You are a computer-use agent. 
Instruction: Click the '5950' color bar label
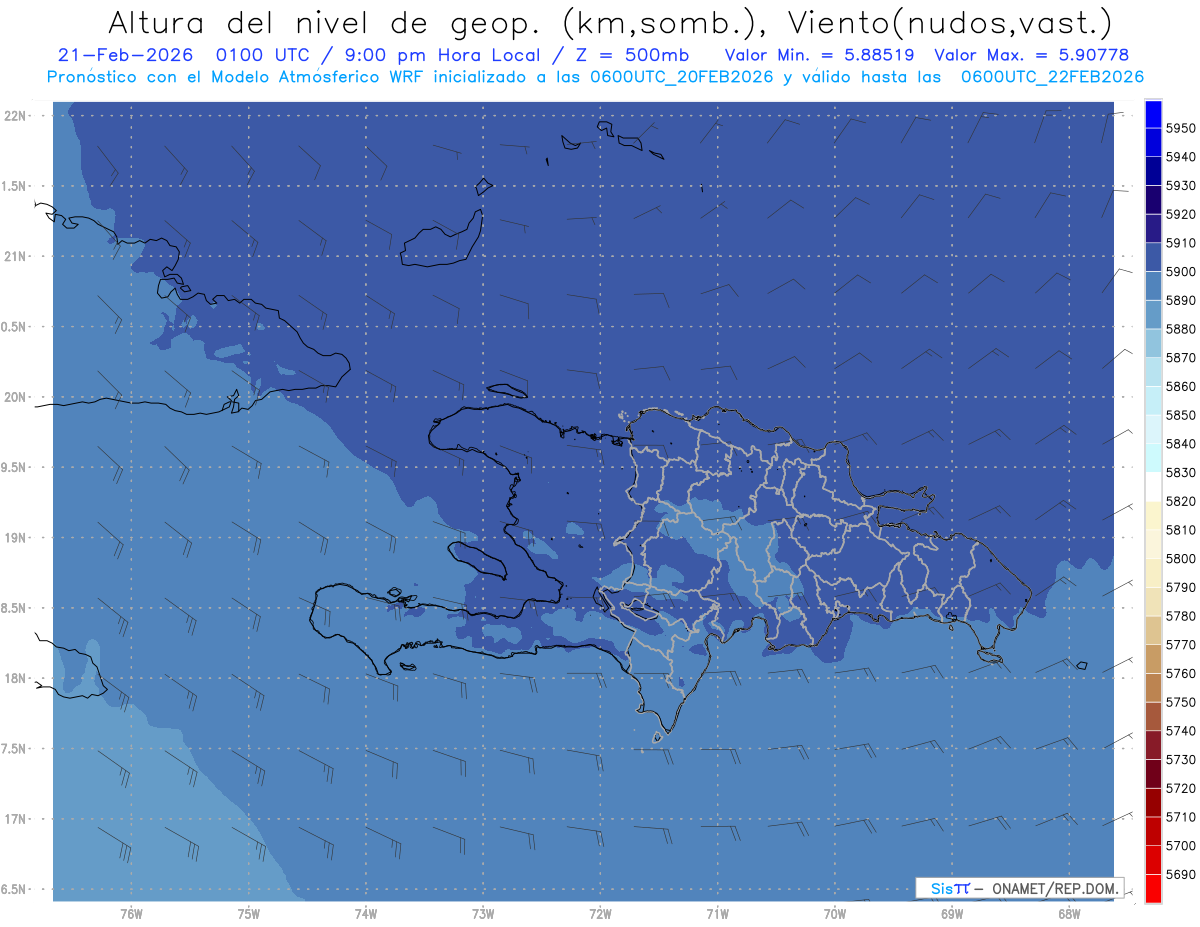click(1181, 129)
